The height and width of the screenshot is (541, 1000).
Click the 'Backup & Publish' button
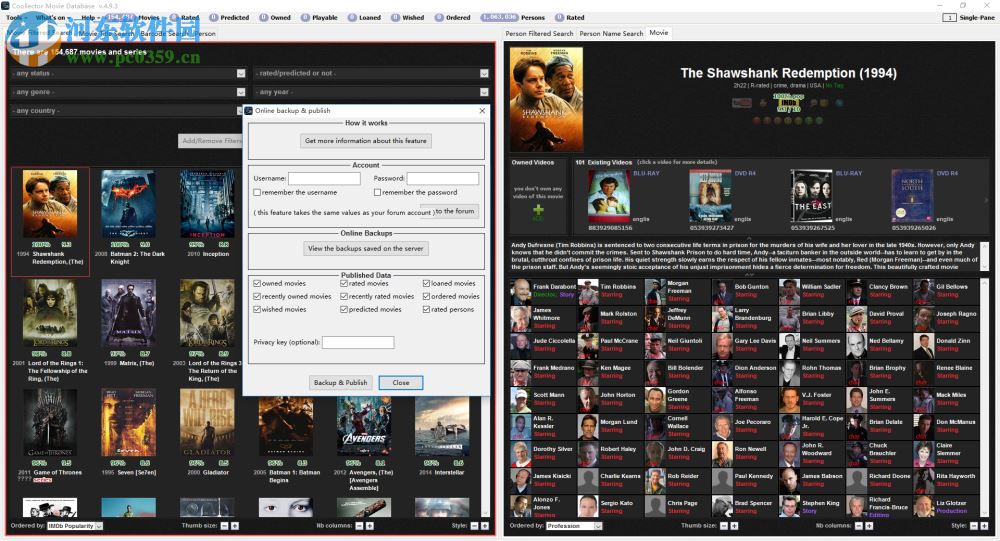(x=341, y=382)
